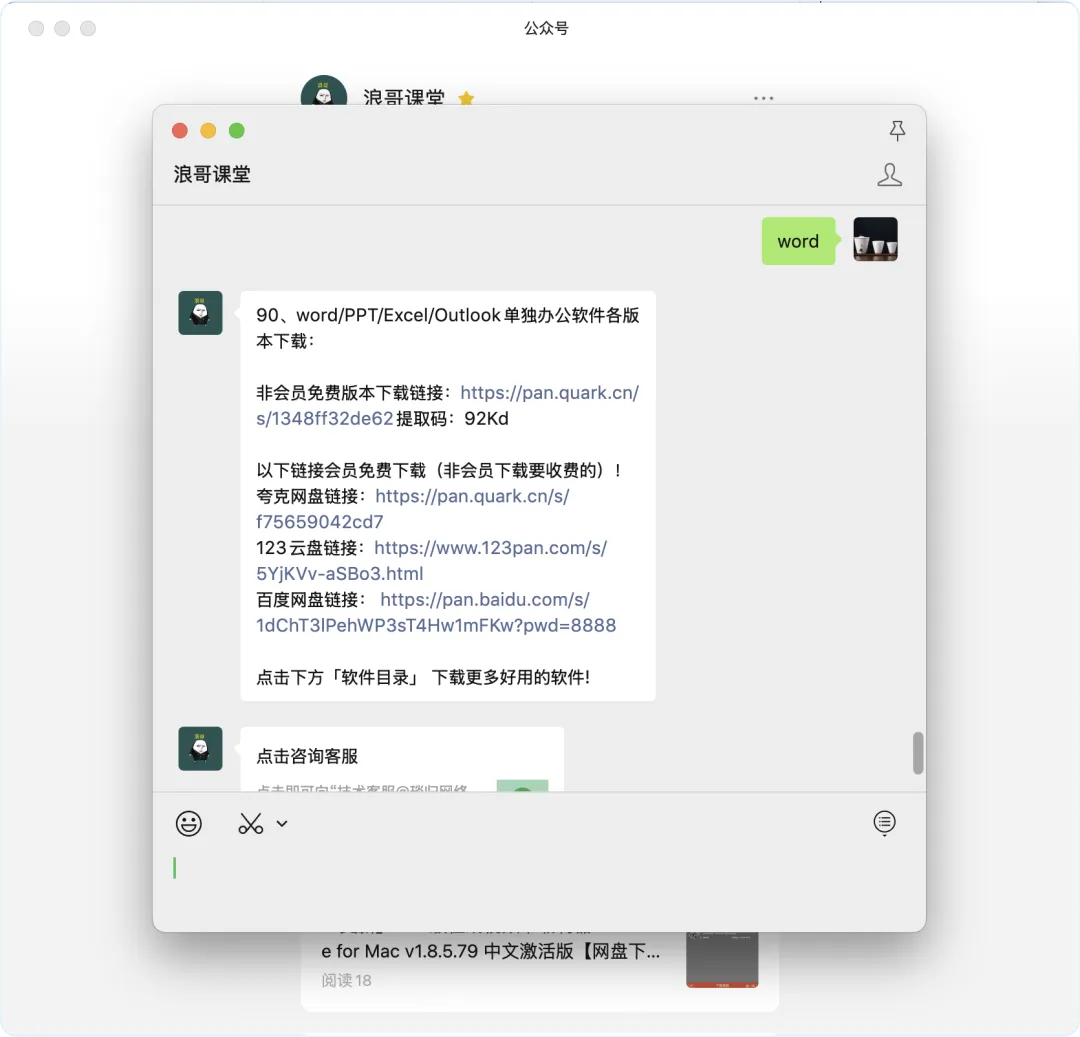
Task: Click the 阅读 18 read count
Action: pyautogui.click(x=346, y=980)
